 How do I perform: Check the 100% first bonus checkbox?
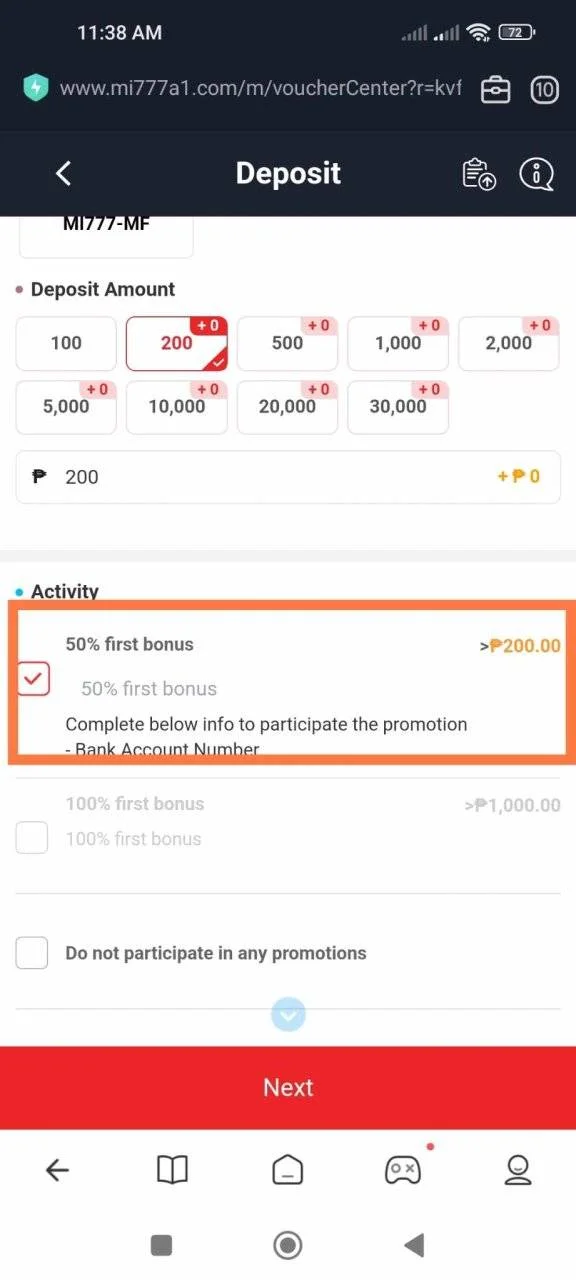(32, 837)
